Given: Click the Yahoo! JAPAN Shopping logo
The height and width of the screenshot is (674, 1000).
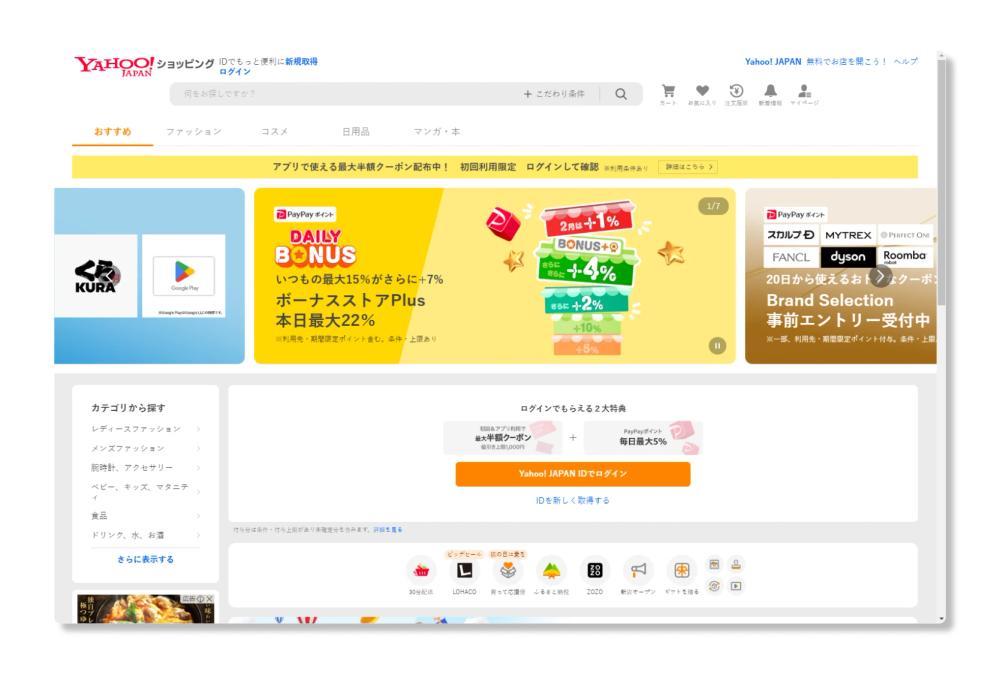Looking at the screenshot, I should (144, 65).
